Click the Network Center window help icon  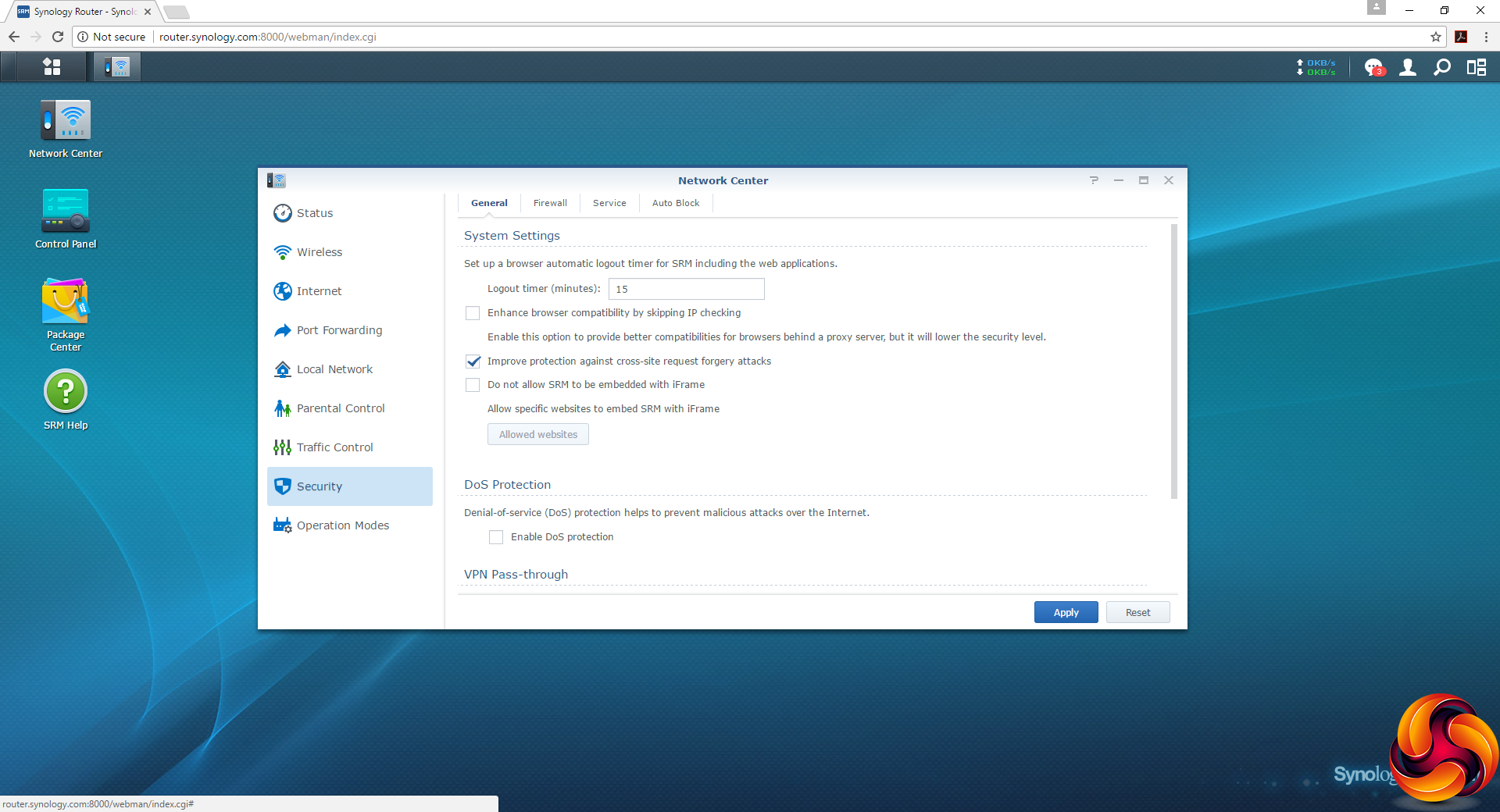[x=1094, y=180]
